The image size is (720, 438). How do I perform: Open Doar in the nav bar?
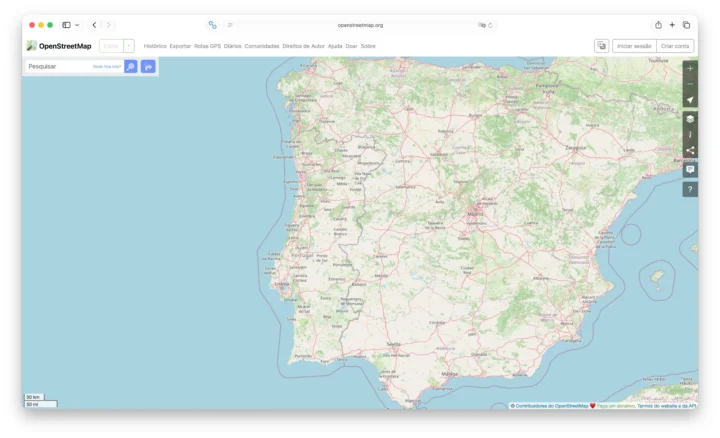tap(351, 46)
